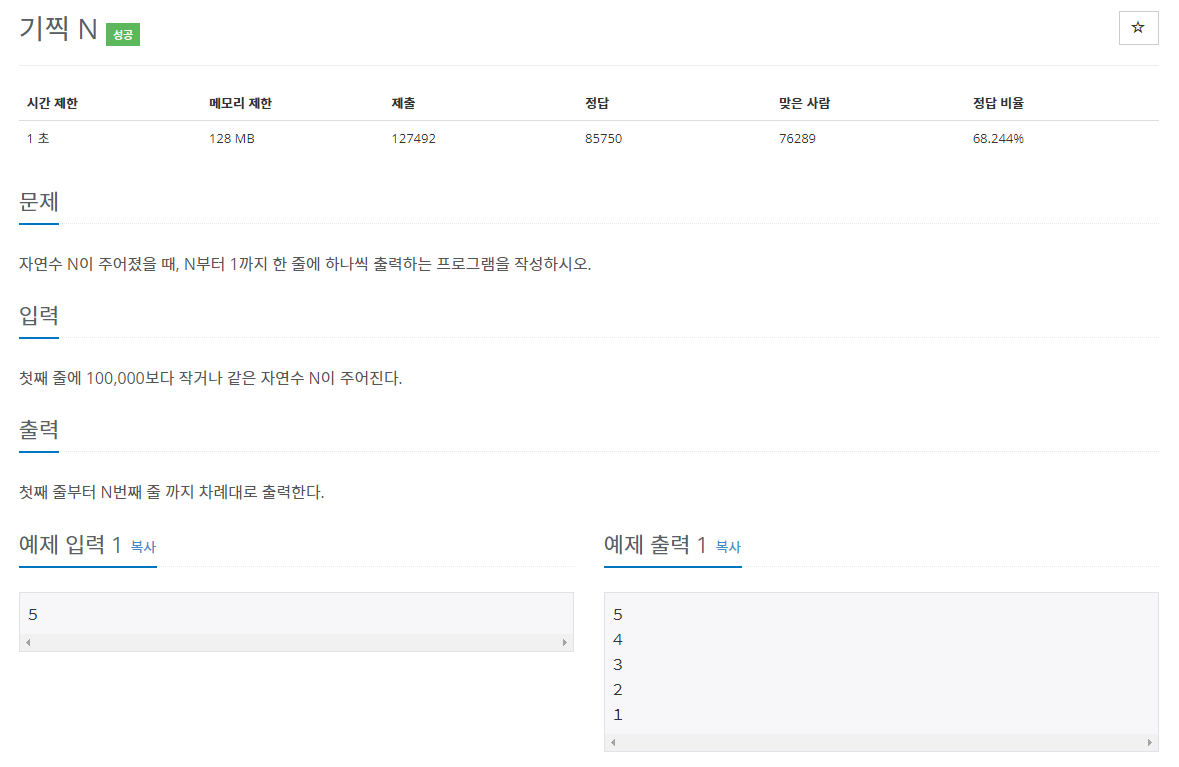Viewport: 1179px width, 767px height.
Task: Click right scroll arrow in sample input box
Action: [564, 642]
